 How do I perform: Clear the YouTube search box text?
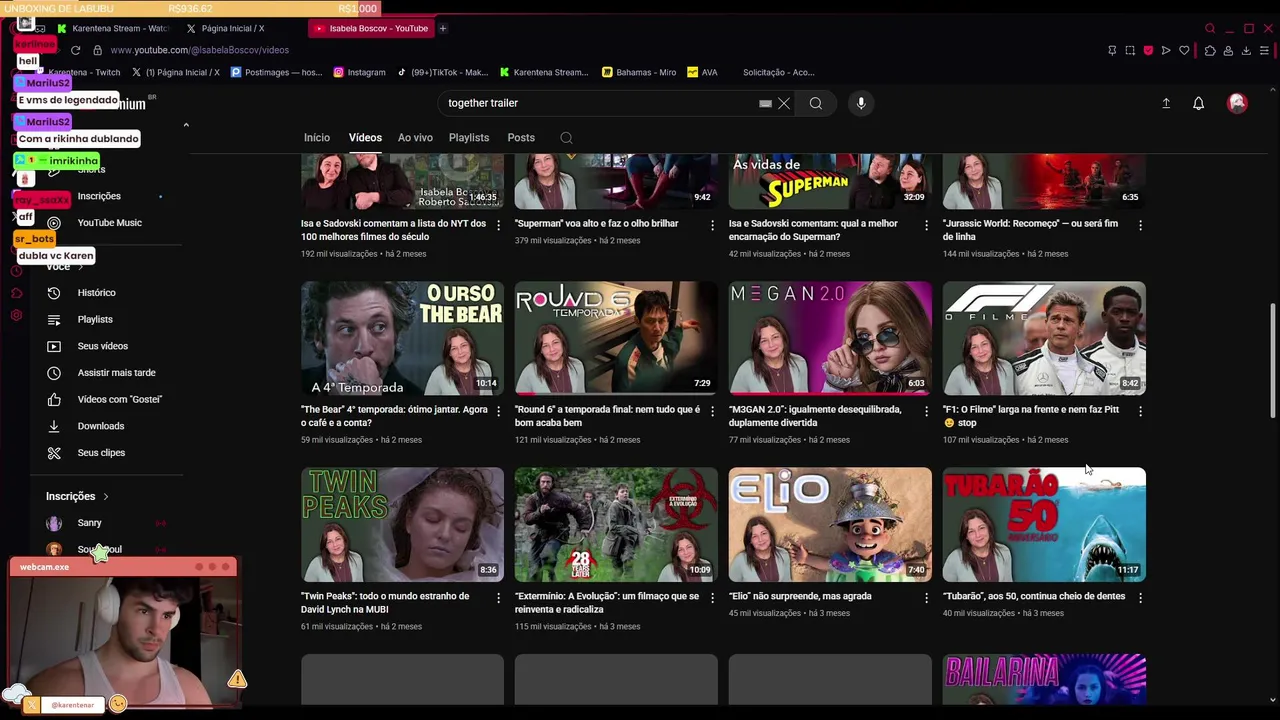coord(784,103)
